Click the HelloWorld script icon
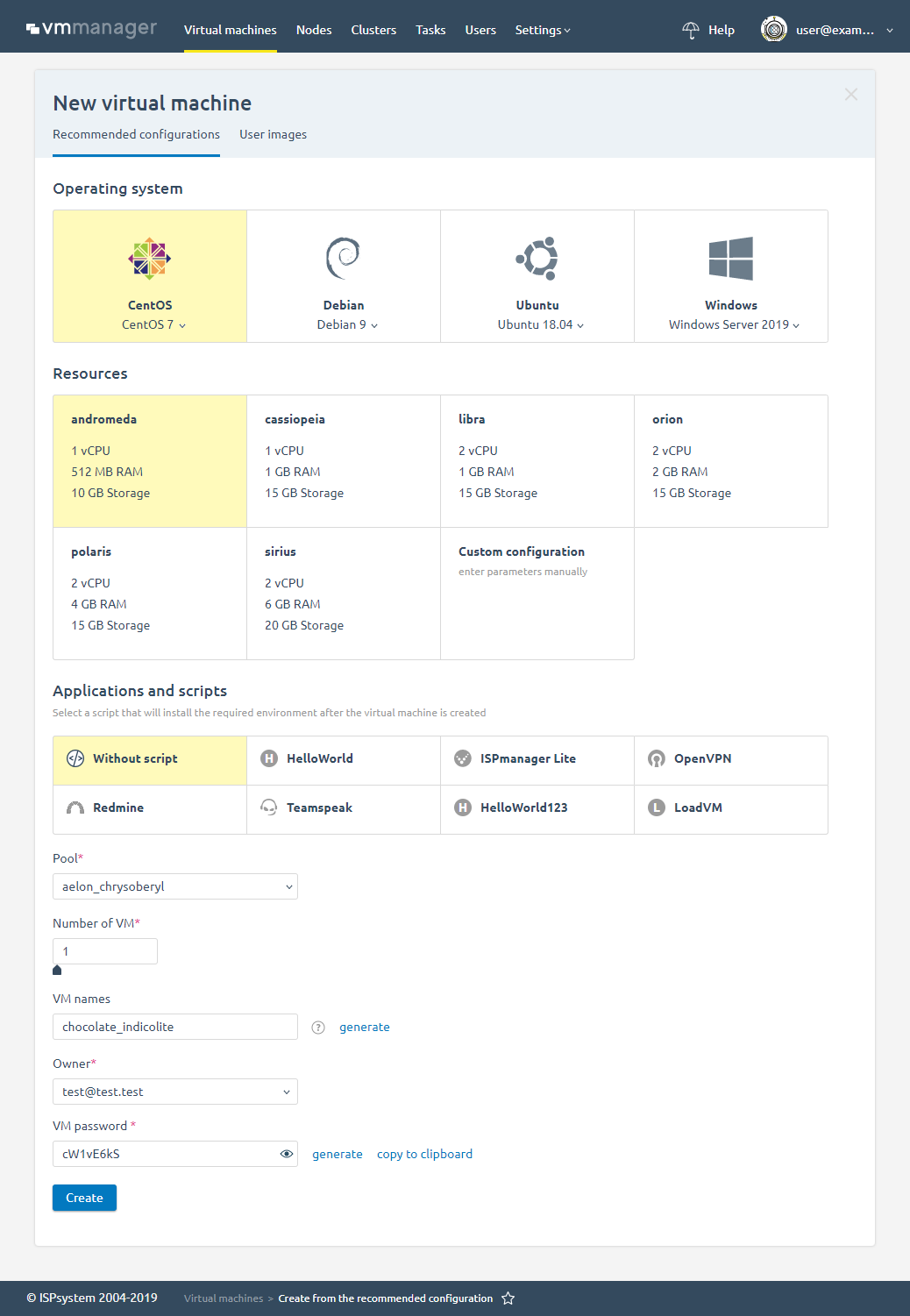This screenshot has height=1316, width=910. point(269,758)
